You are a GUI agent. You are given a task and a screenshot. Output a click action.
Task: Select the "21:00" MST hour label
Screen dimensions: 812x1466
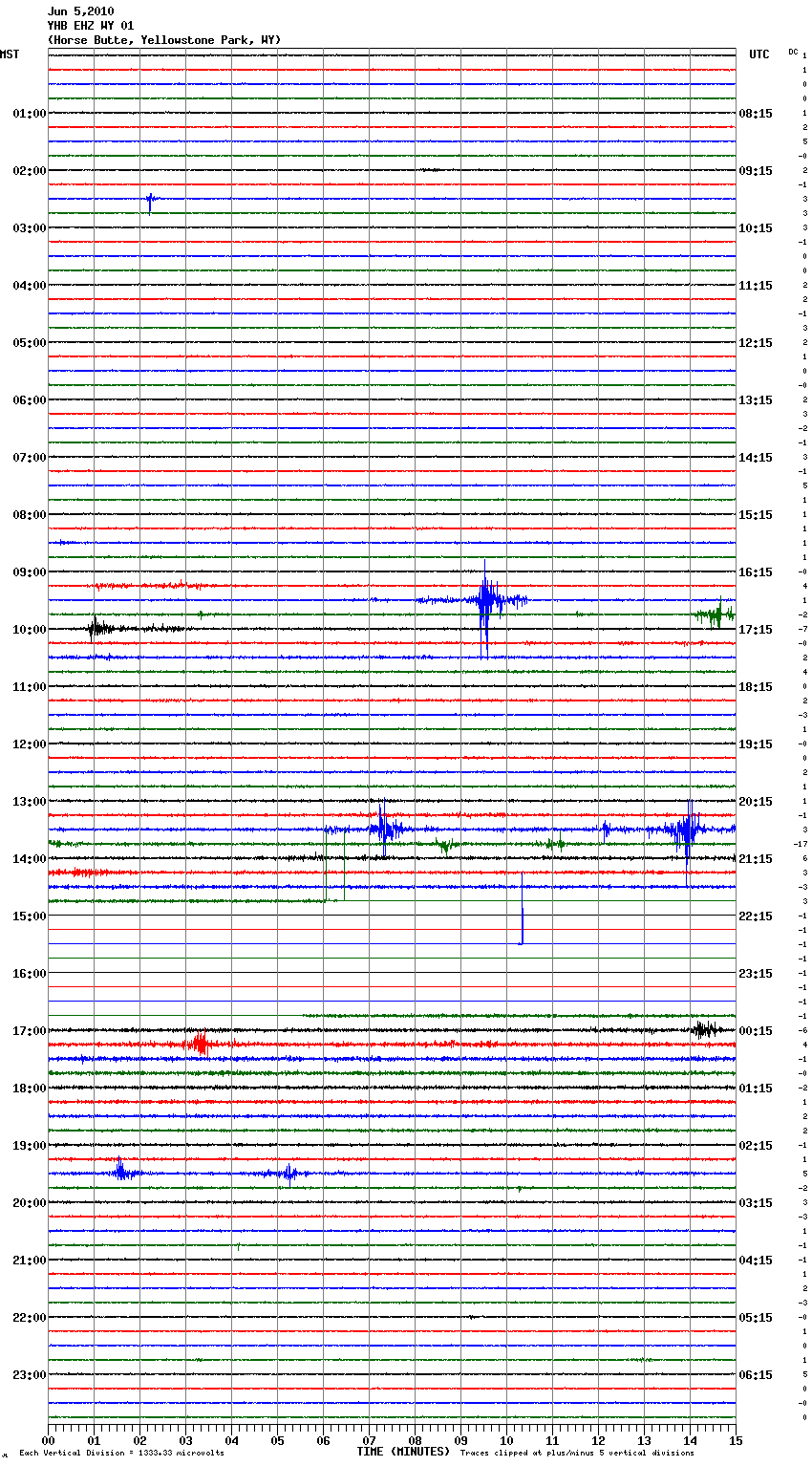(29, 1260)
